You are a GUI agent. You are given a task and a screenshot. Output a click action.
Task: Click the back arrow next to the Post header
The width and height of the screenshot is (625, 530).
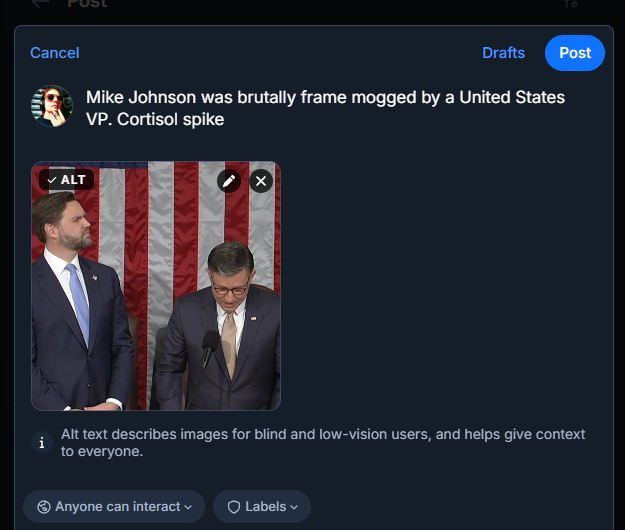coord(40,4)
